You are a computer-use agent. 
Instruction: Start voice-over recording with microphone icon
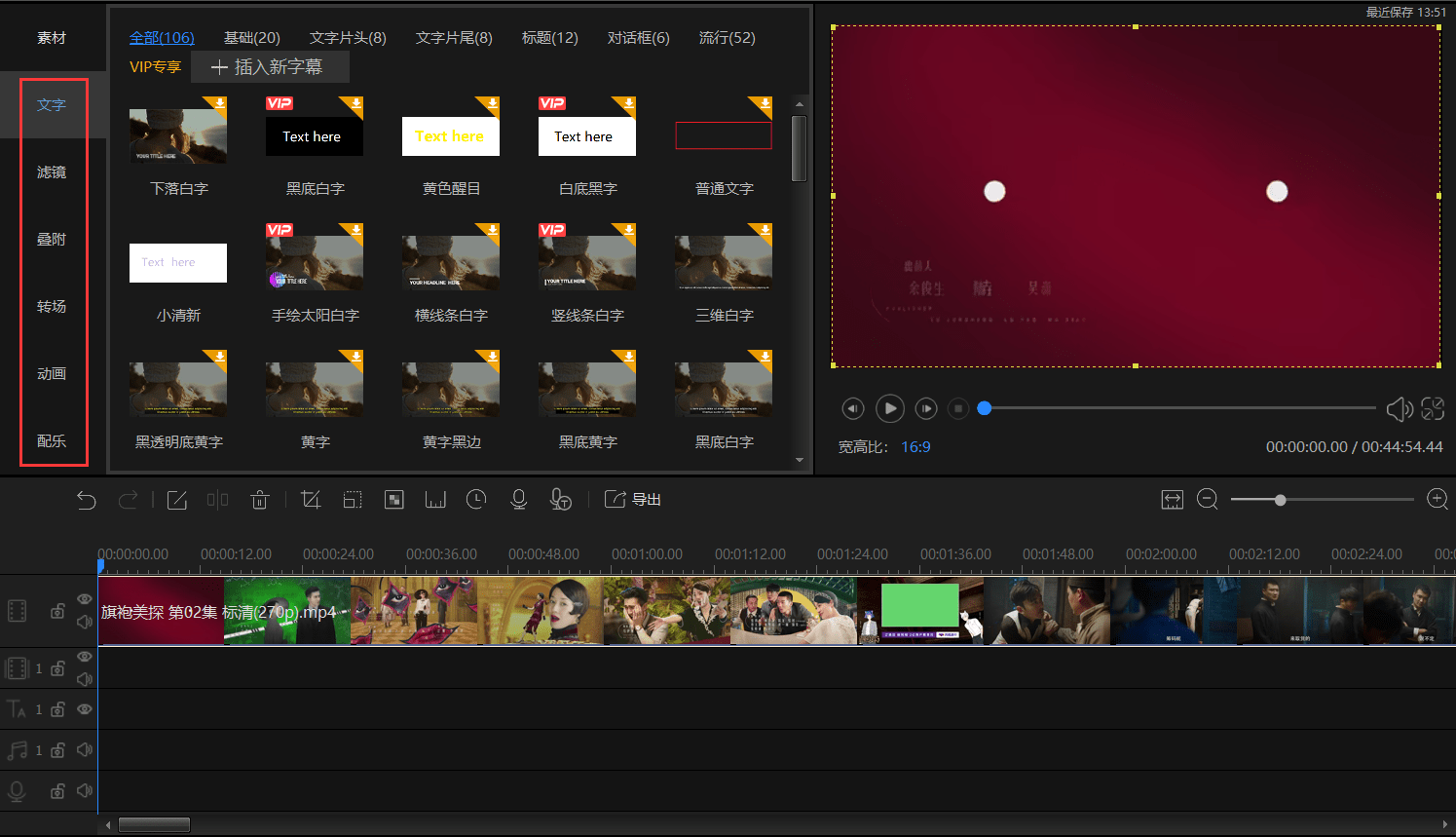[519, 500]
